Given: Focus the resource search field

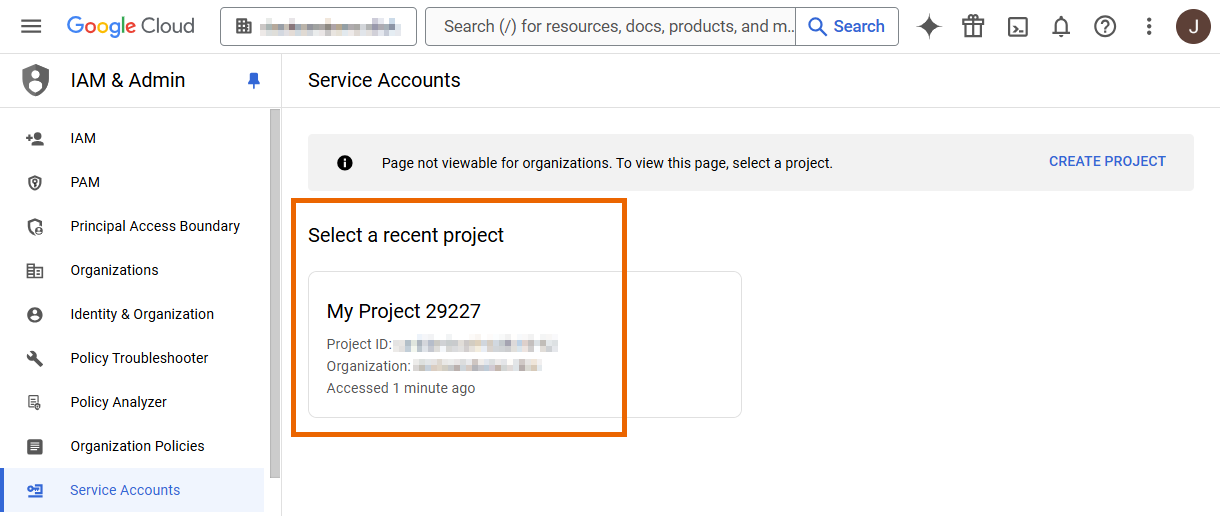Looking at the screenshot, I should coord(610,27).
